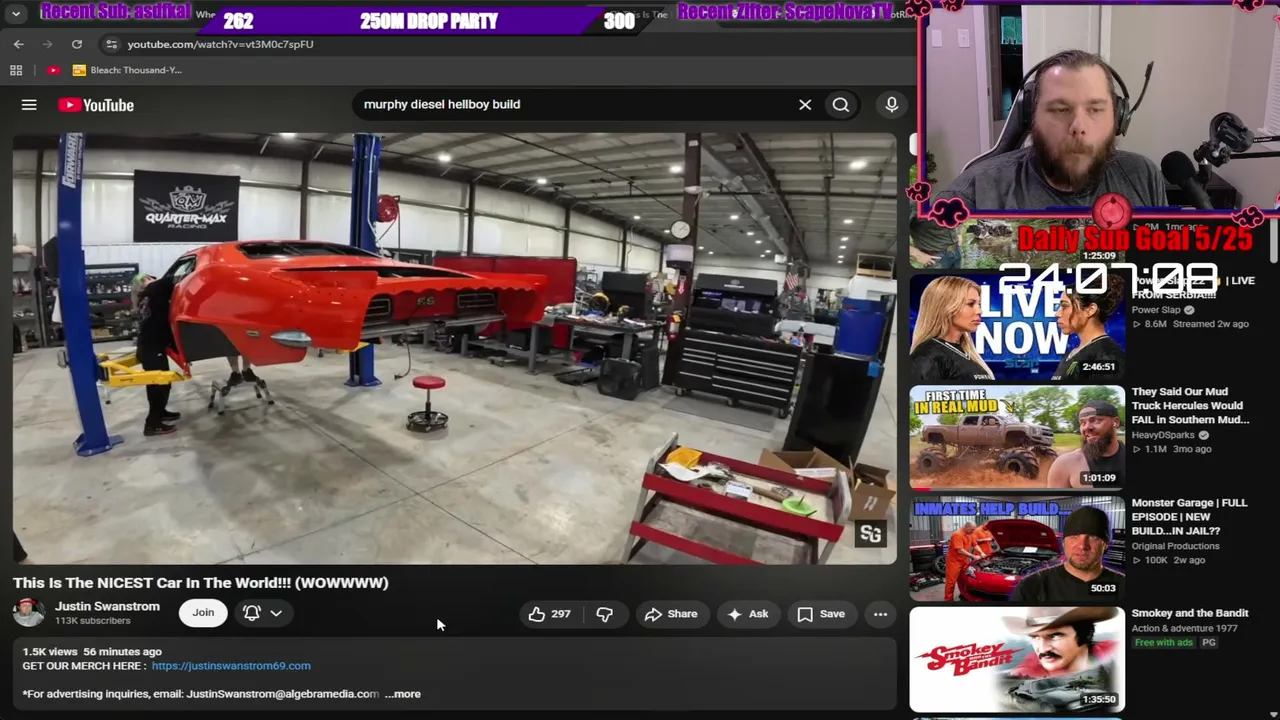Screen dimensions: 1280x720
Task: View site information icon in address bar
Action: (111, 44)
